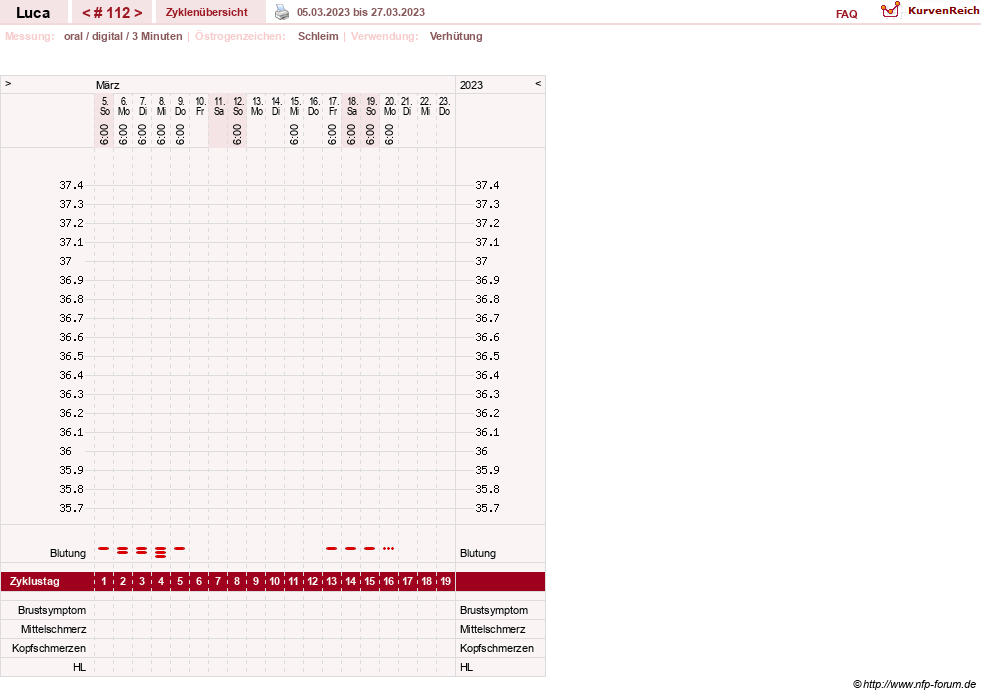Click the März month label
The height and width of the screenshot is (696, 981).
point(108,85)
